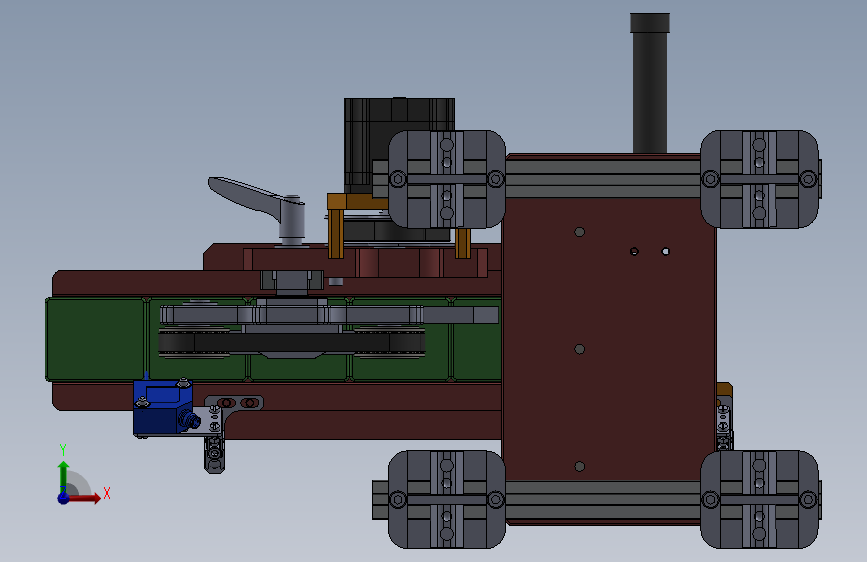
Task: Pick the blue sensor block
Action: [163, 408]
